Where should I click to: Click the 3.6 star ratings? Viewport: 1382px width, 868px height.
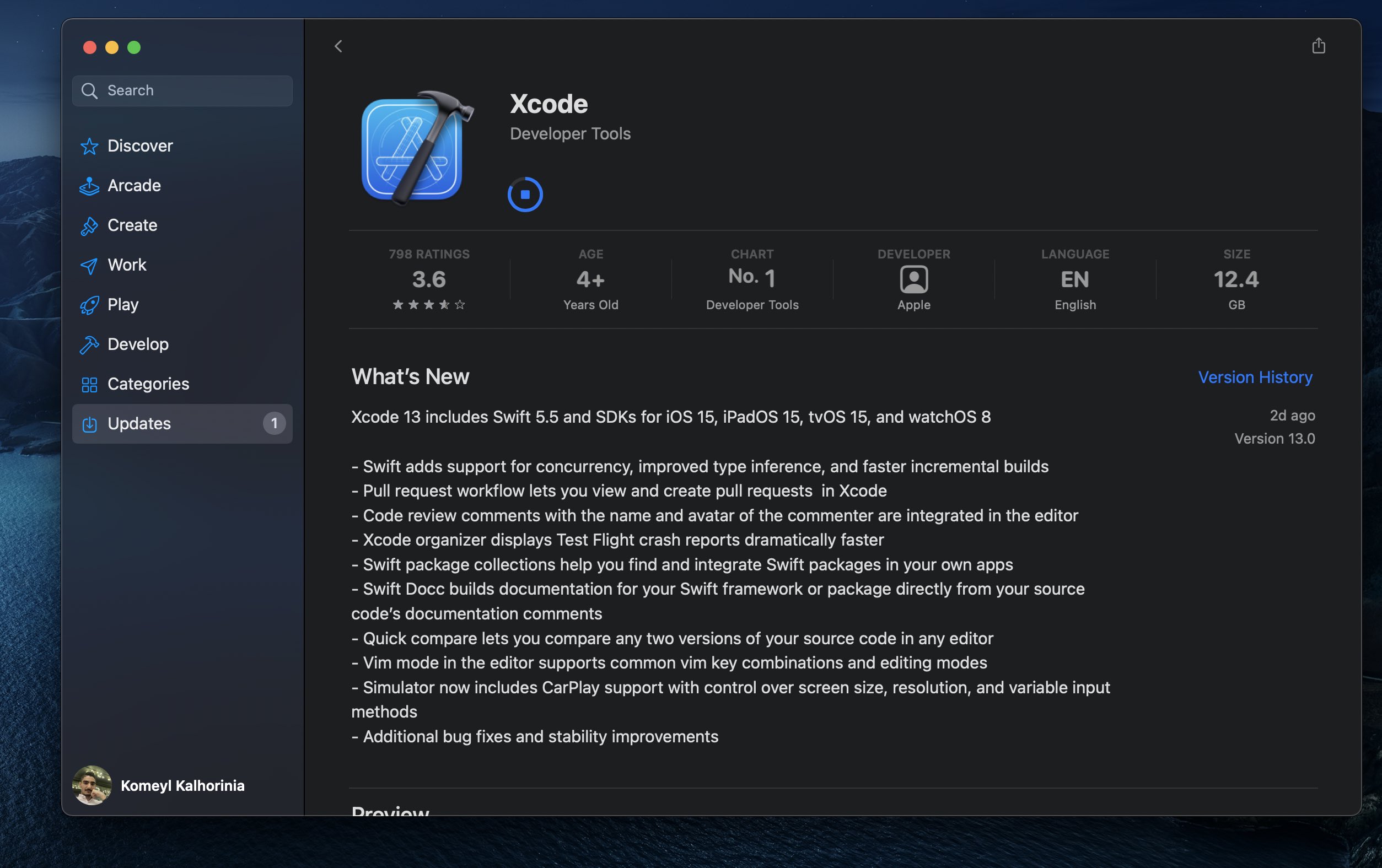point(429,280)
